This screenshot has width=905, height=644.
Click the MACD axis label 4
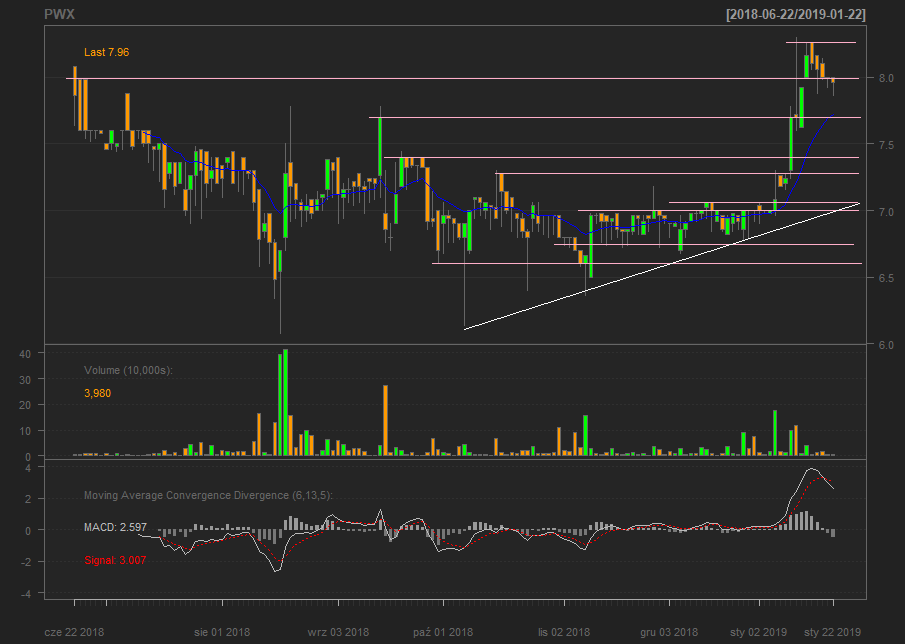click(x=27, y=468)
